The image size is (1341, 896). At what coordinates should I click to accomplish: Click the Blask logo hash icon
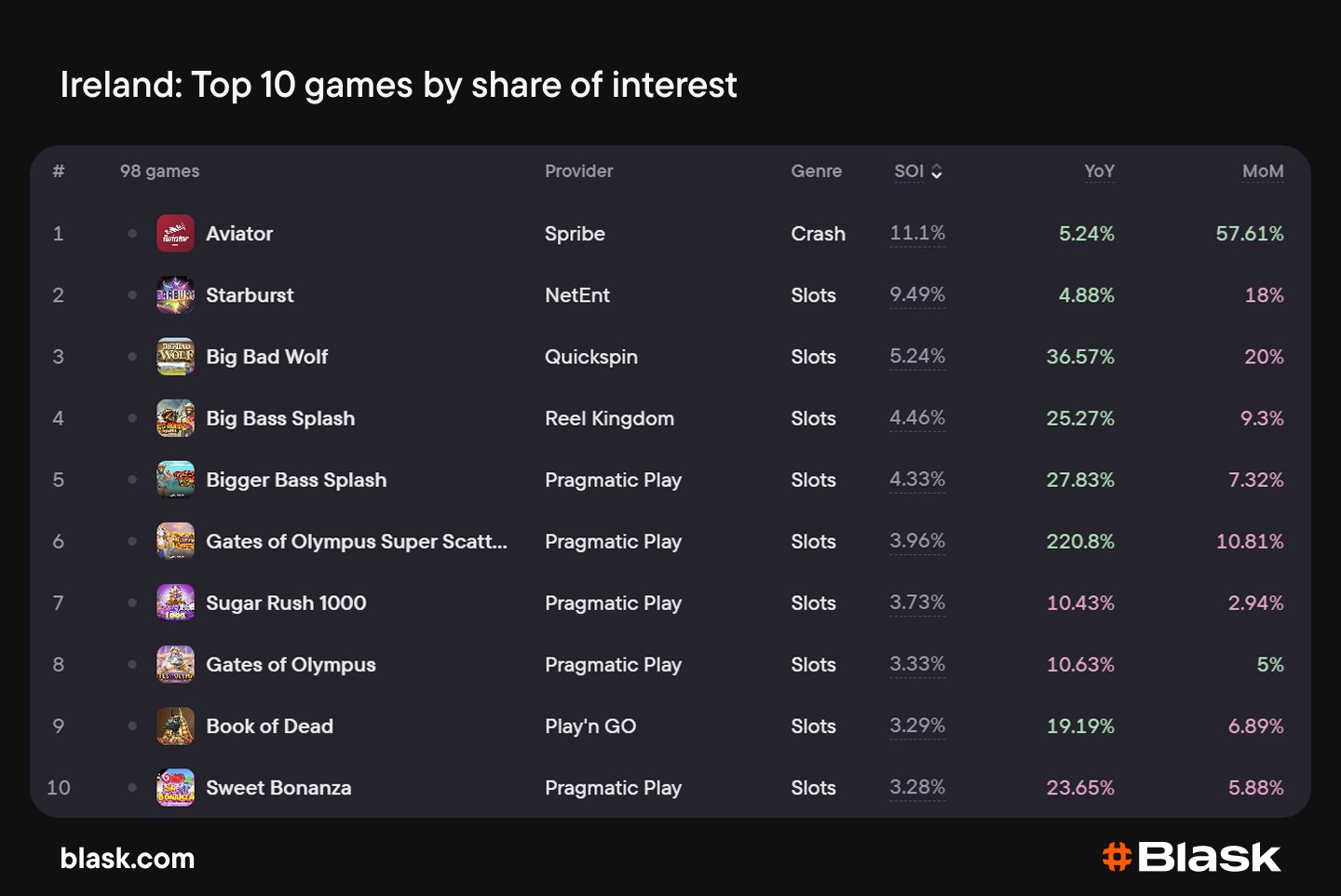click(1117, 857)
